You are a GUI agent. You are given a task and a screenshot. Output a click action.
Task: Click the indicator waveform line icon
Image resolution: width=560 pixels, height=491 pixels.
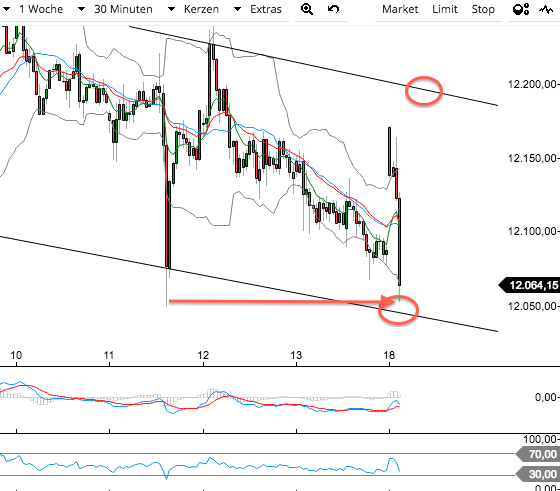tap(546, 10)
